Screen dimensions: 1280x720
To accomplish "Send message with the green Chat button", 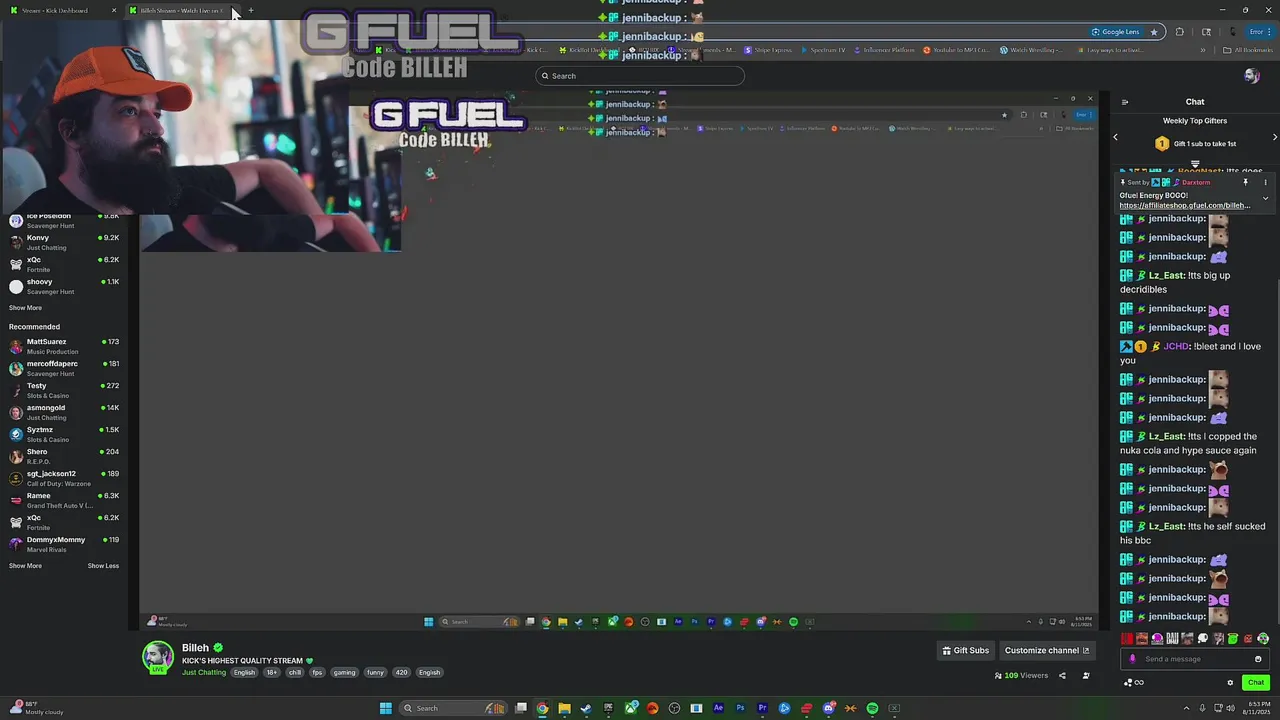I will (x=1256, y=683).
